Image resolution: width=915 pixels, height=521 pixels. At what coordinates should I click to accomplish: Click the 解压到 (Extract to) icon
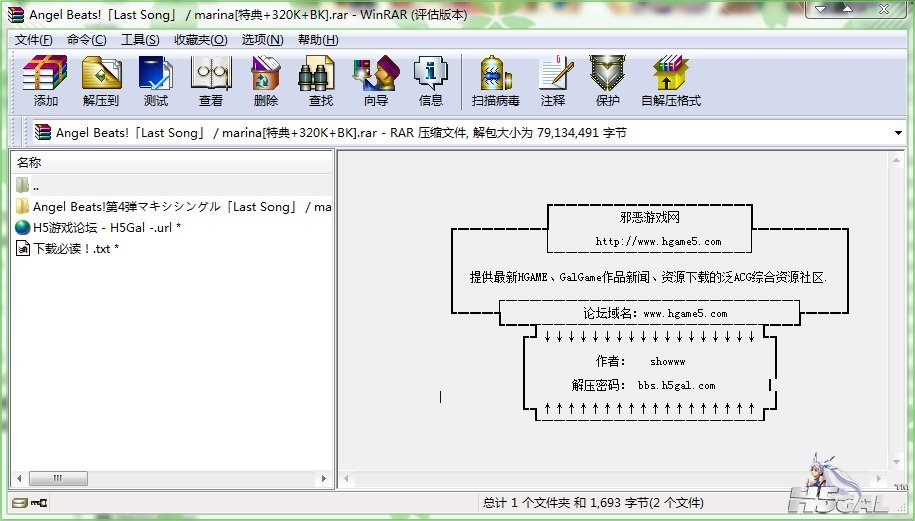(x=101, y=81)
